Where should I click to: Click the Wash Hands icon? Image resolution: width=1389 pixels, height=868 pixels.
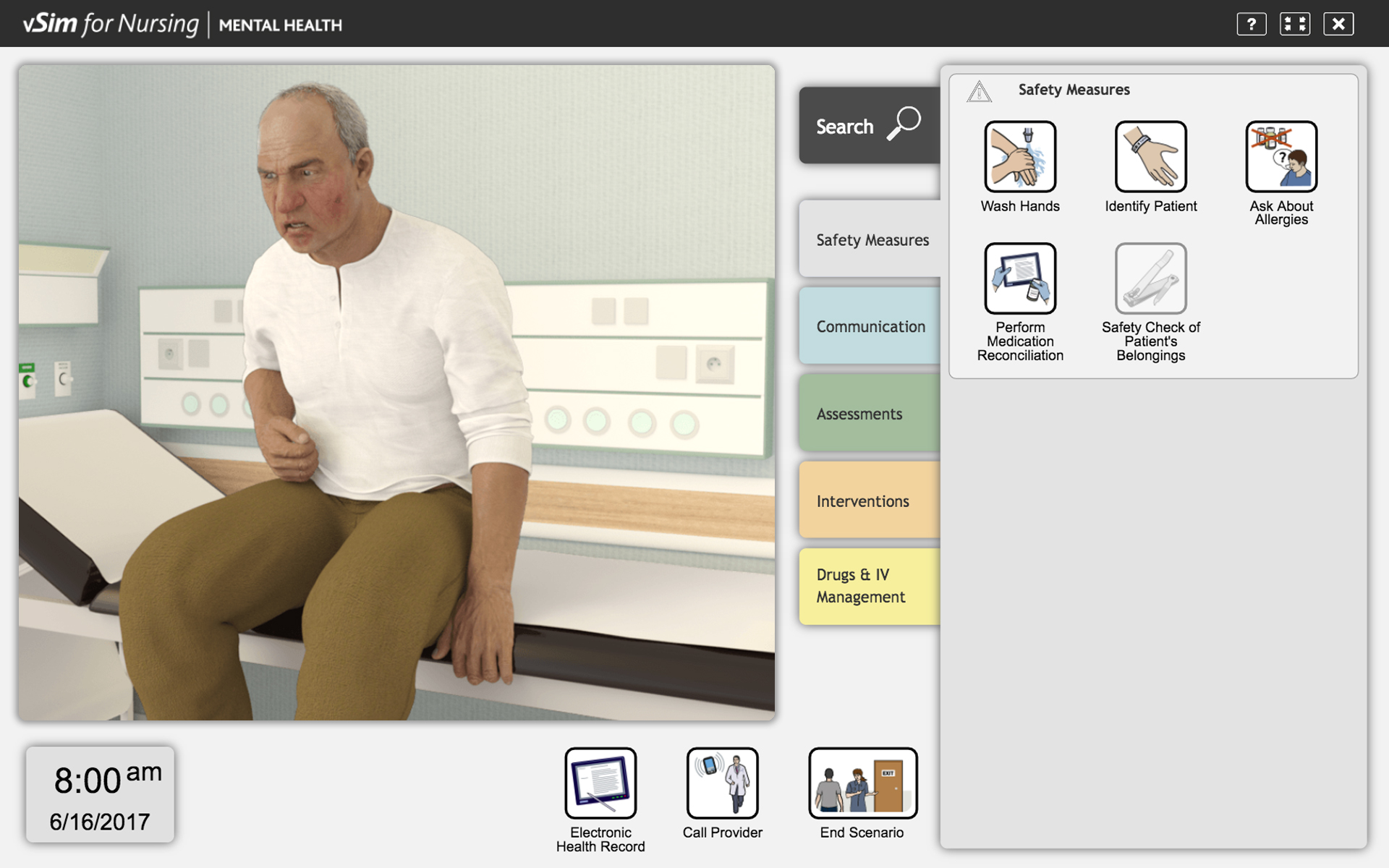click(x=1020, y=156)
